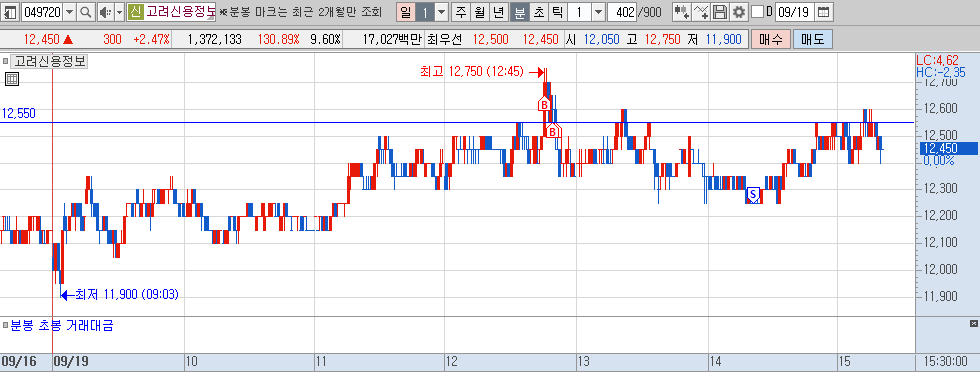The image size is (980, 372).
Task: Click the 매수 buy button
Action: [x=771, y=39]
